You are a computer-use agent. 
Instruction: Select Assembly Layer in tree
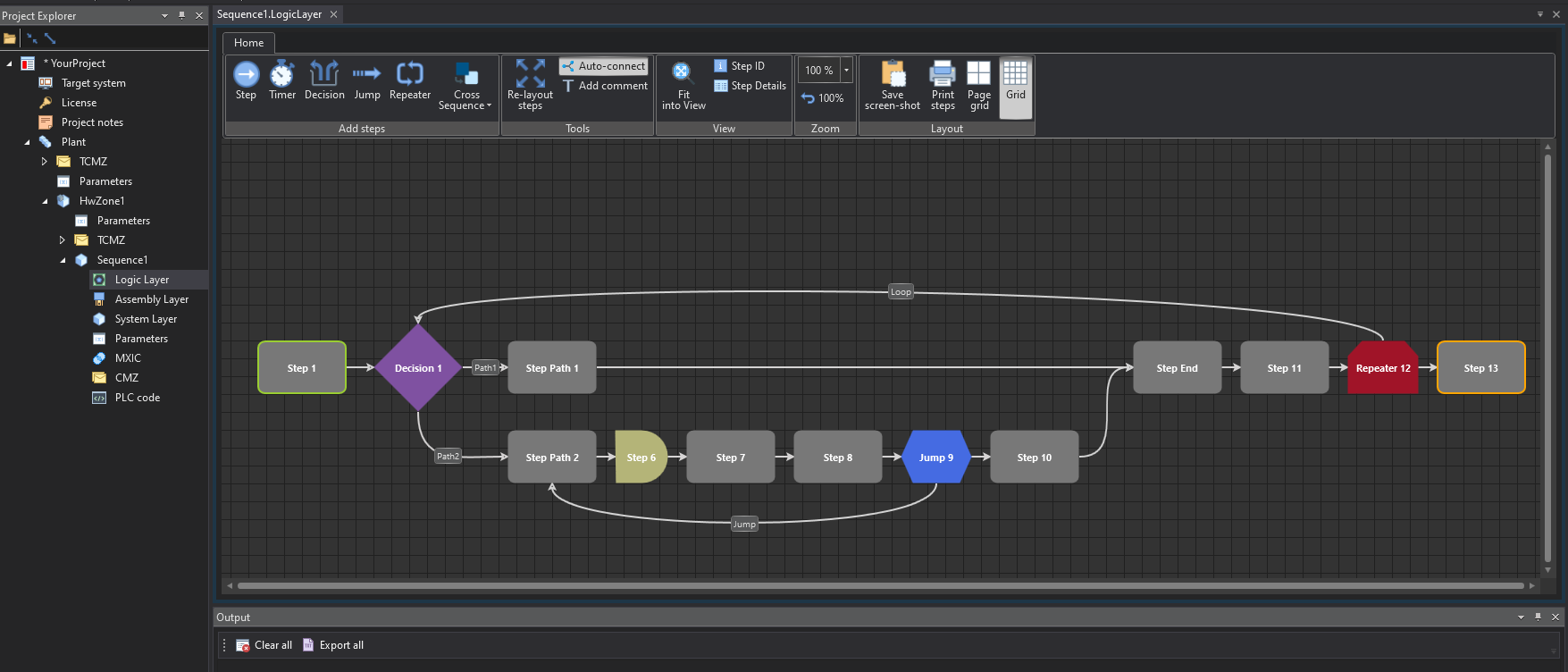[152, 299]
